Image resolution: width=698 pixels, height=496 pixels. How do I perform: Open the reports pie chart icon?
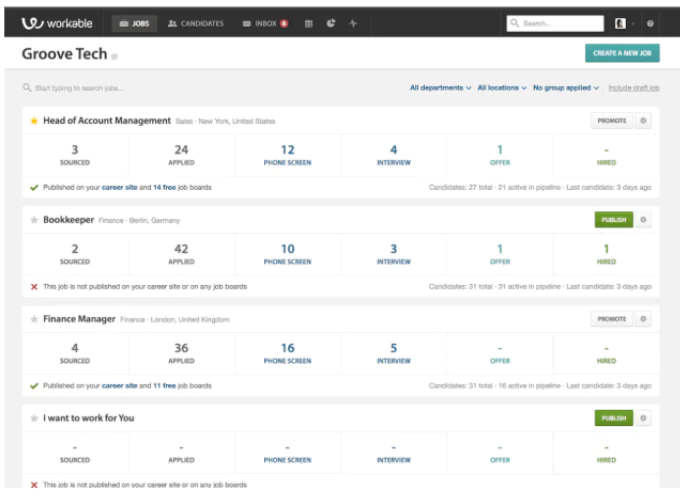tap(330, 23)
